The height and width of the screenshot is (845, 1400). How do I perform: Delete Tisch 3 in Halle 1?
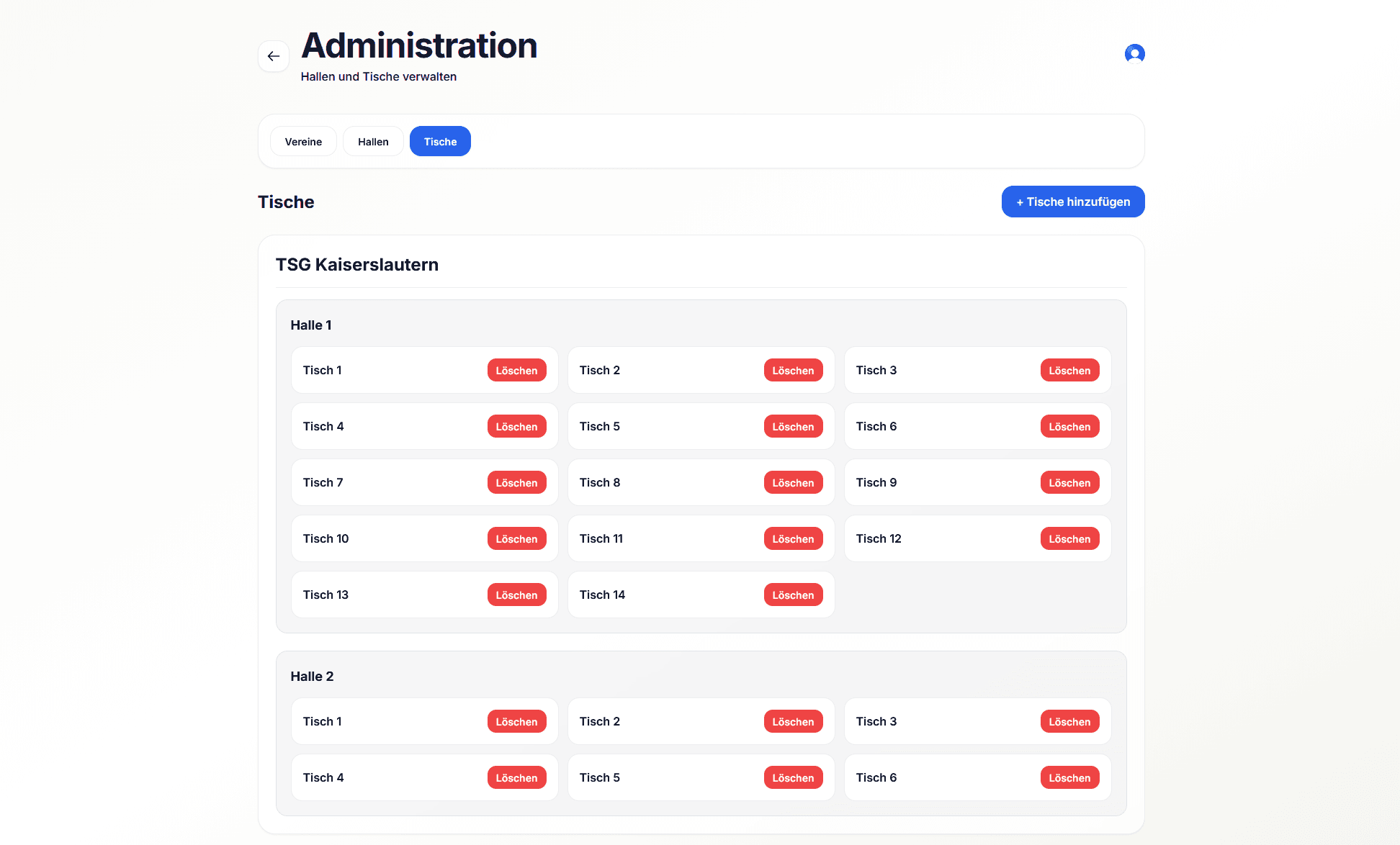coord(1069,371)
